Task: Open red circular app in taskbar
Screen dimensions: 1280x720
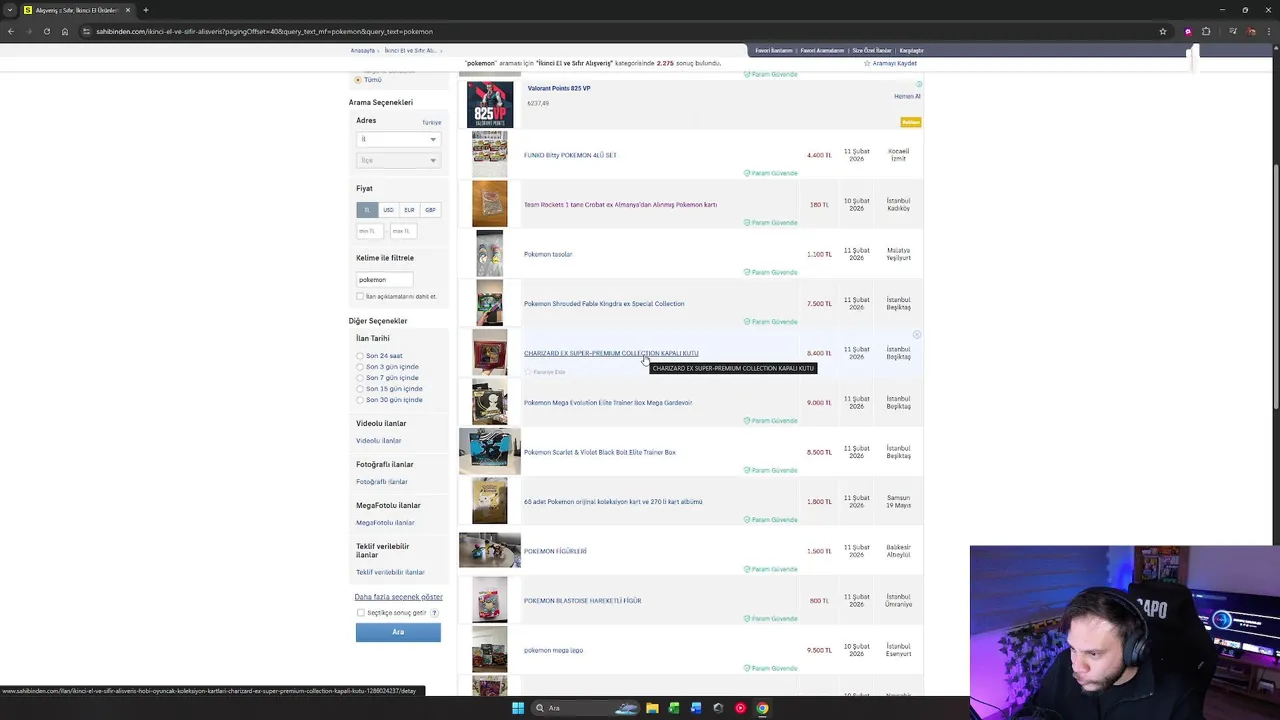Action: click(x=740, y=708)
